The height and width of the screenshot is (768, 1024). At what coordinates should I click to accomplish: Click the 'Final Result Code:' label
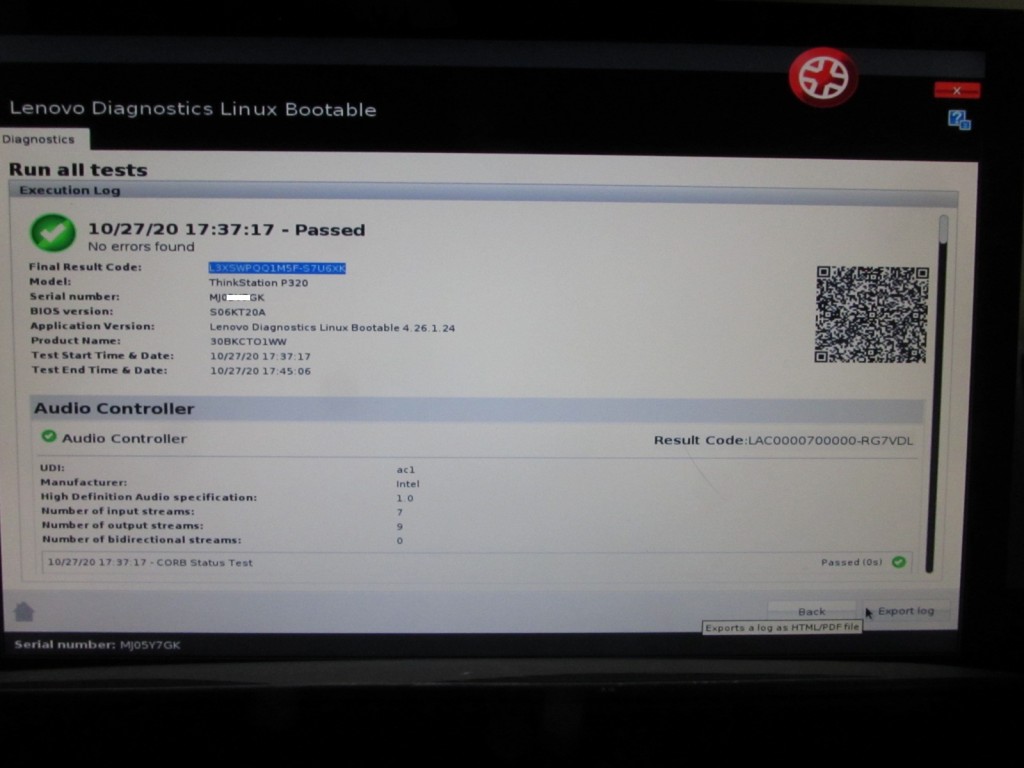click(x=85, y=266)
